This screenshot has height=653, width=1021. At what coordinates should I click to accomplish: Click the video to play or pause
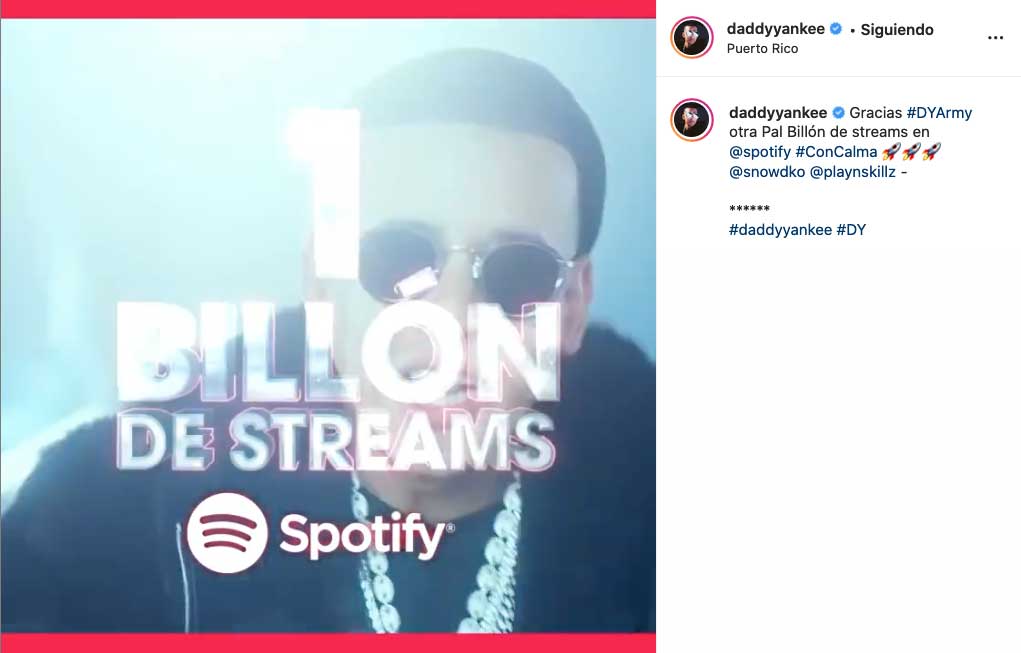328,326
